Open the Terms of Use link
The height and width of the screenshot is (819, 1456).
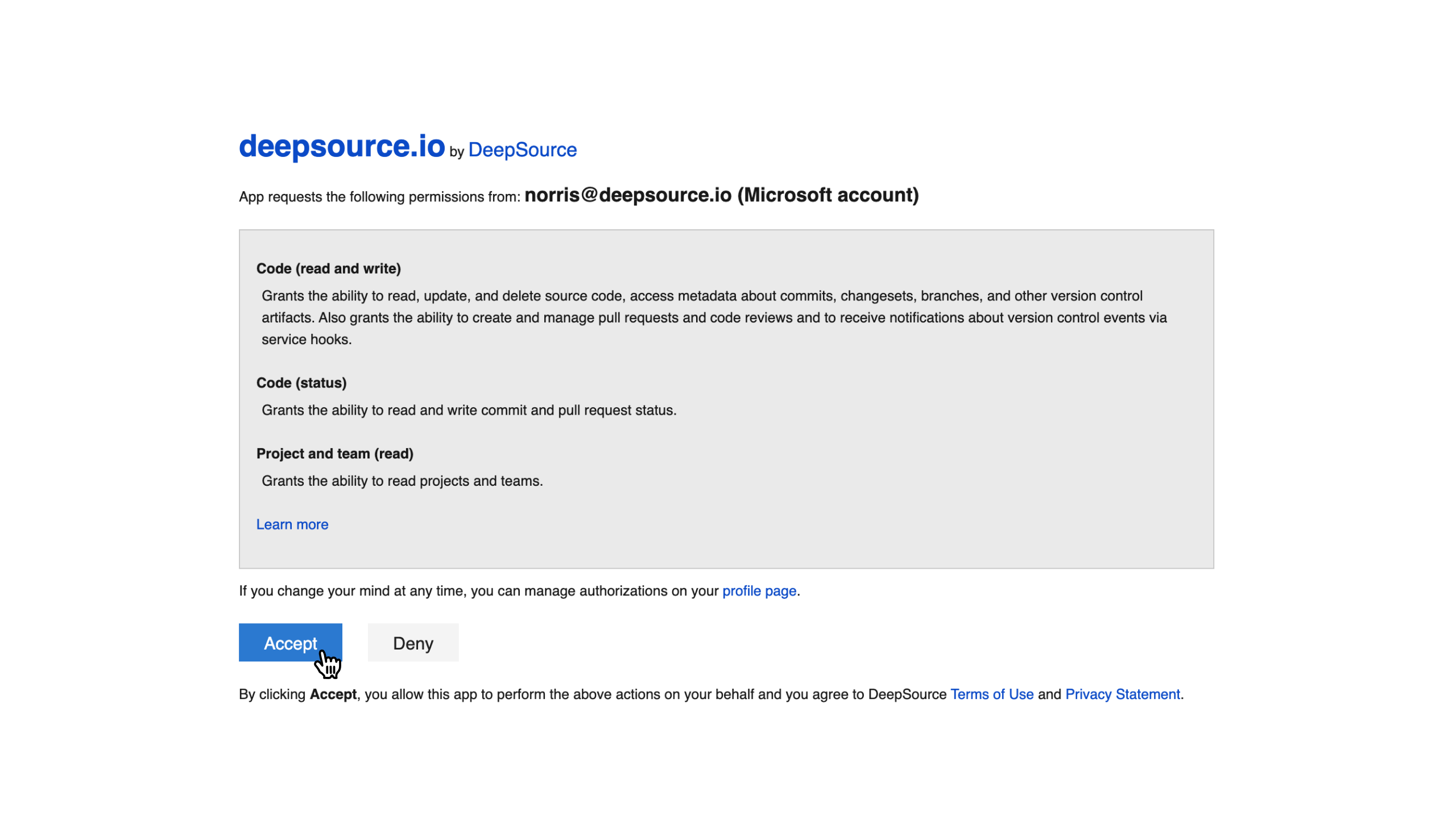(991, 694)
